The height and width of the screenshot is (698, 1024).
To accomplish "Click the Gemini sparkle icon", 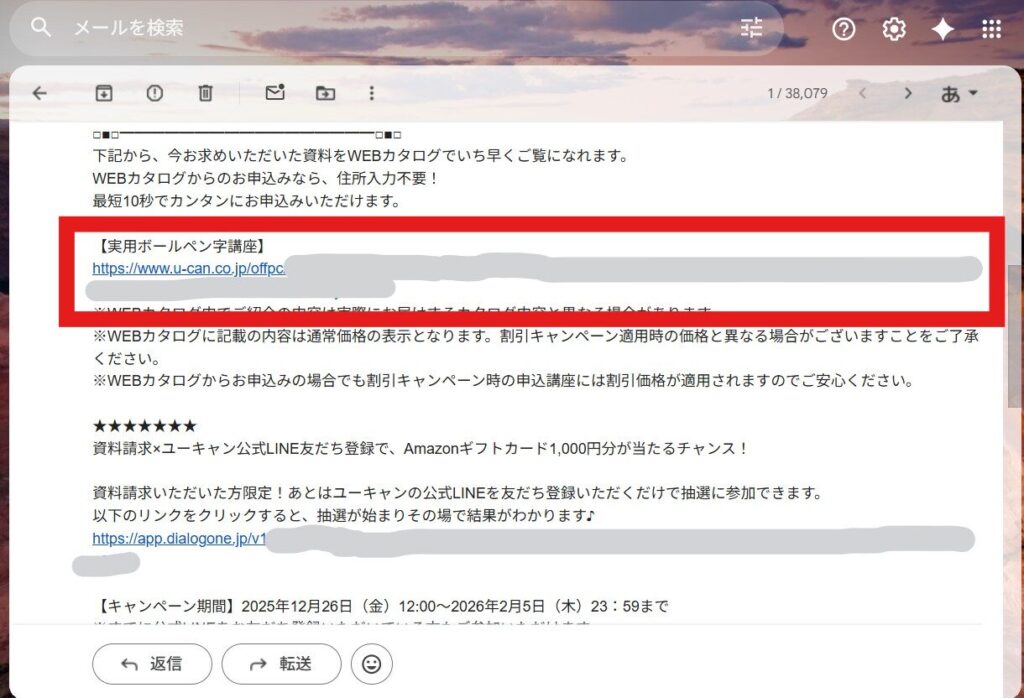I will [943, 29].
